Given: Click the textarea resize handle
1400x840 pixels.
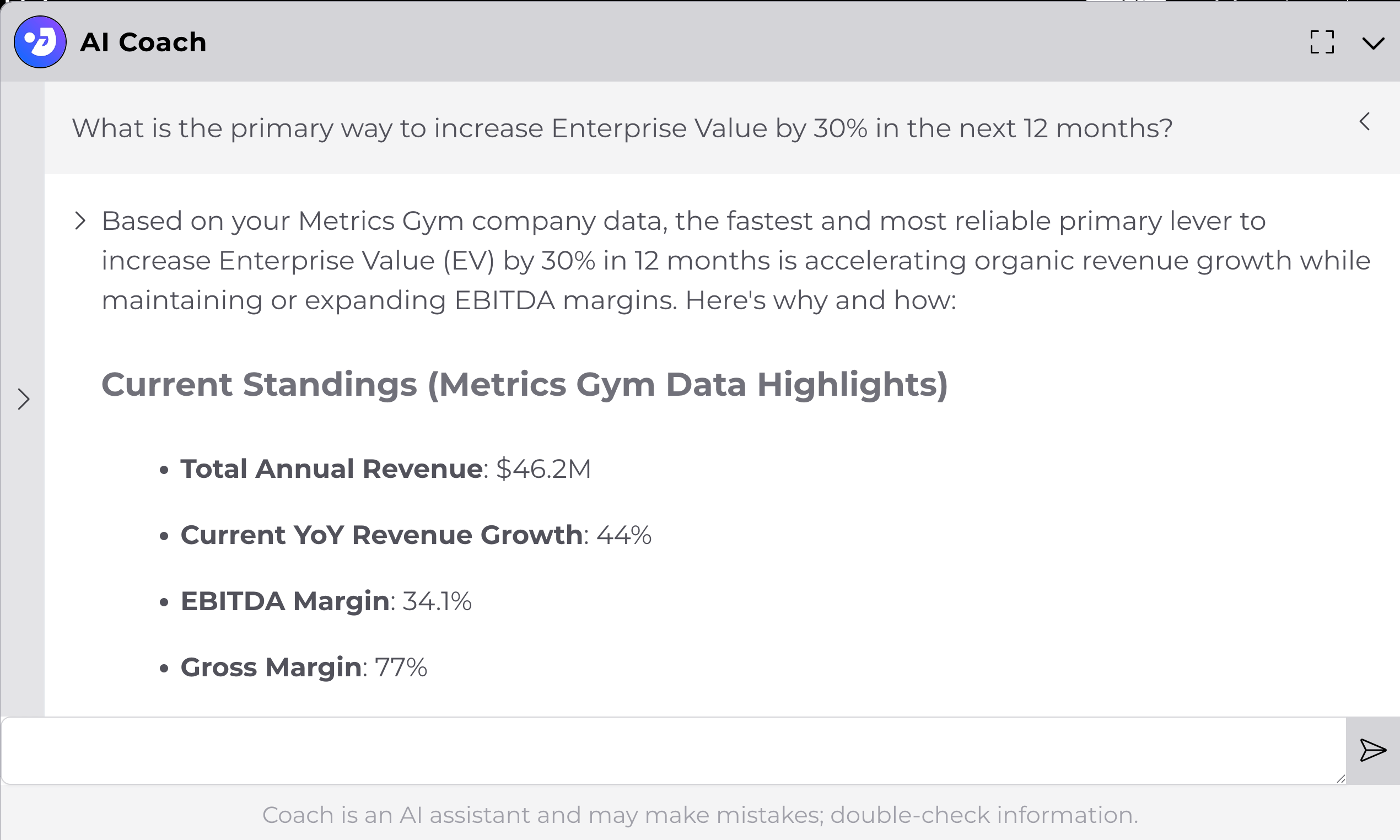Looking at the screenshot, I should [x=1340, y=779].
